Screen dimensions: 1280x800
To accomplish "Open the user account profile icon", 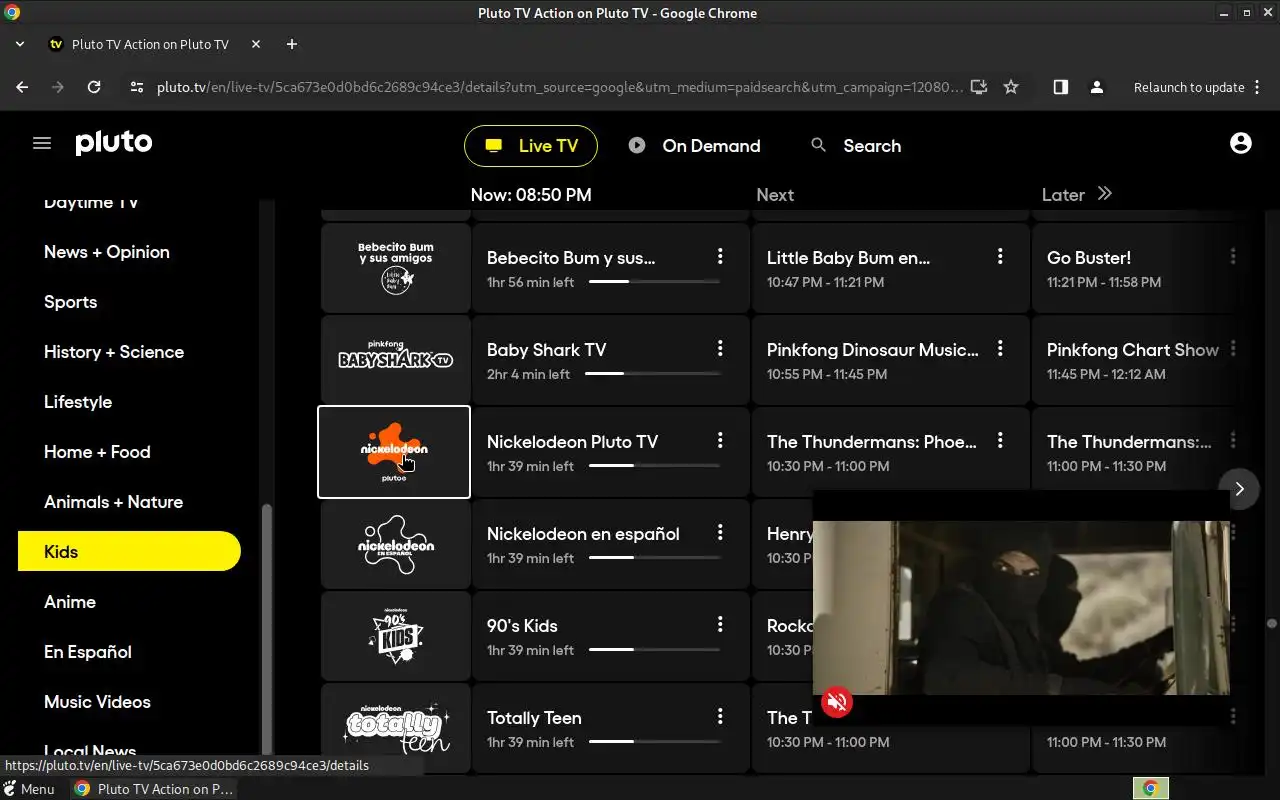I will click(x=1241, y=143).
